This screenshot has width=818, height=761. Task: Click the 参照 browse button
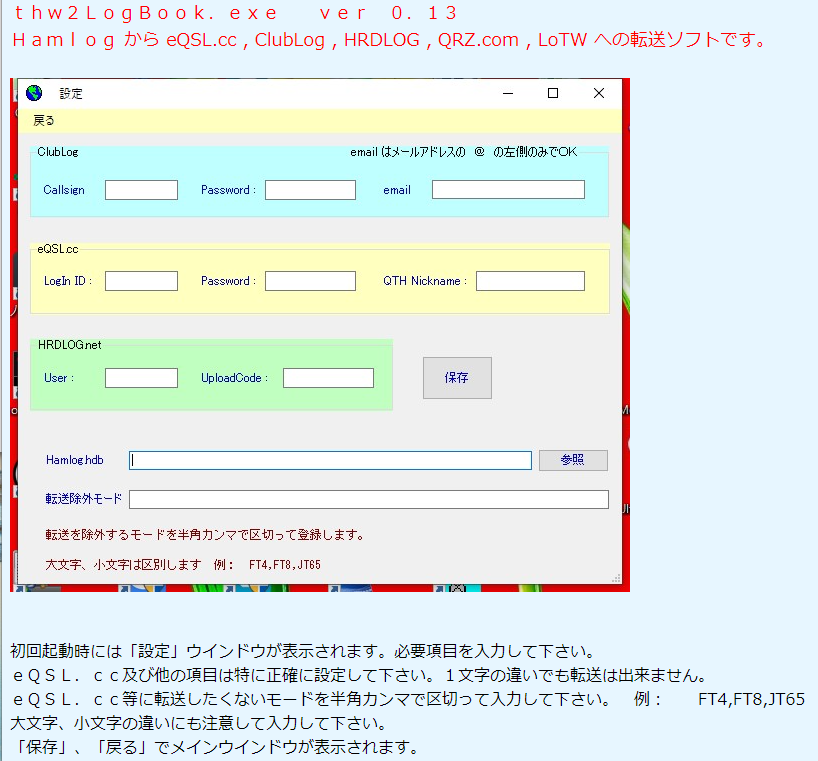pos(573,460)
